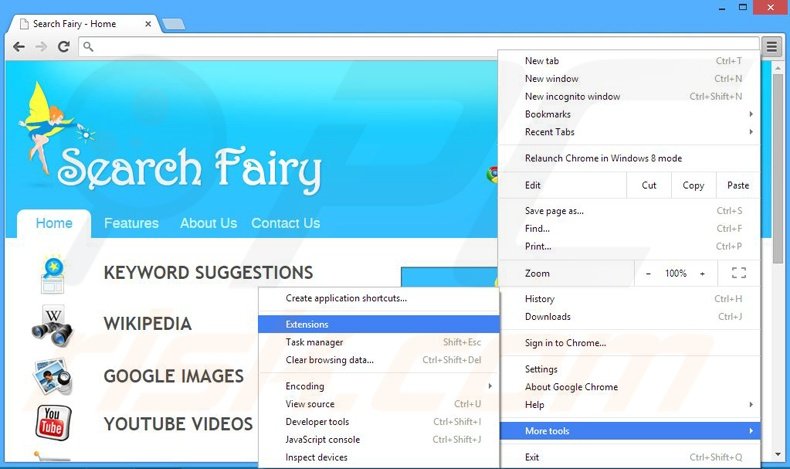Open History from Chrome menu
The image size is (790, 469).
tap(629, 299)
